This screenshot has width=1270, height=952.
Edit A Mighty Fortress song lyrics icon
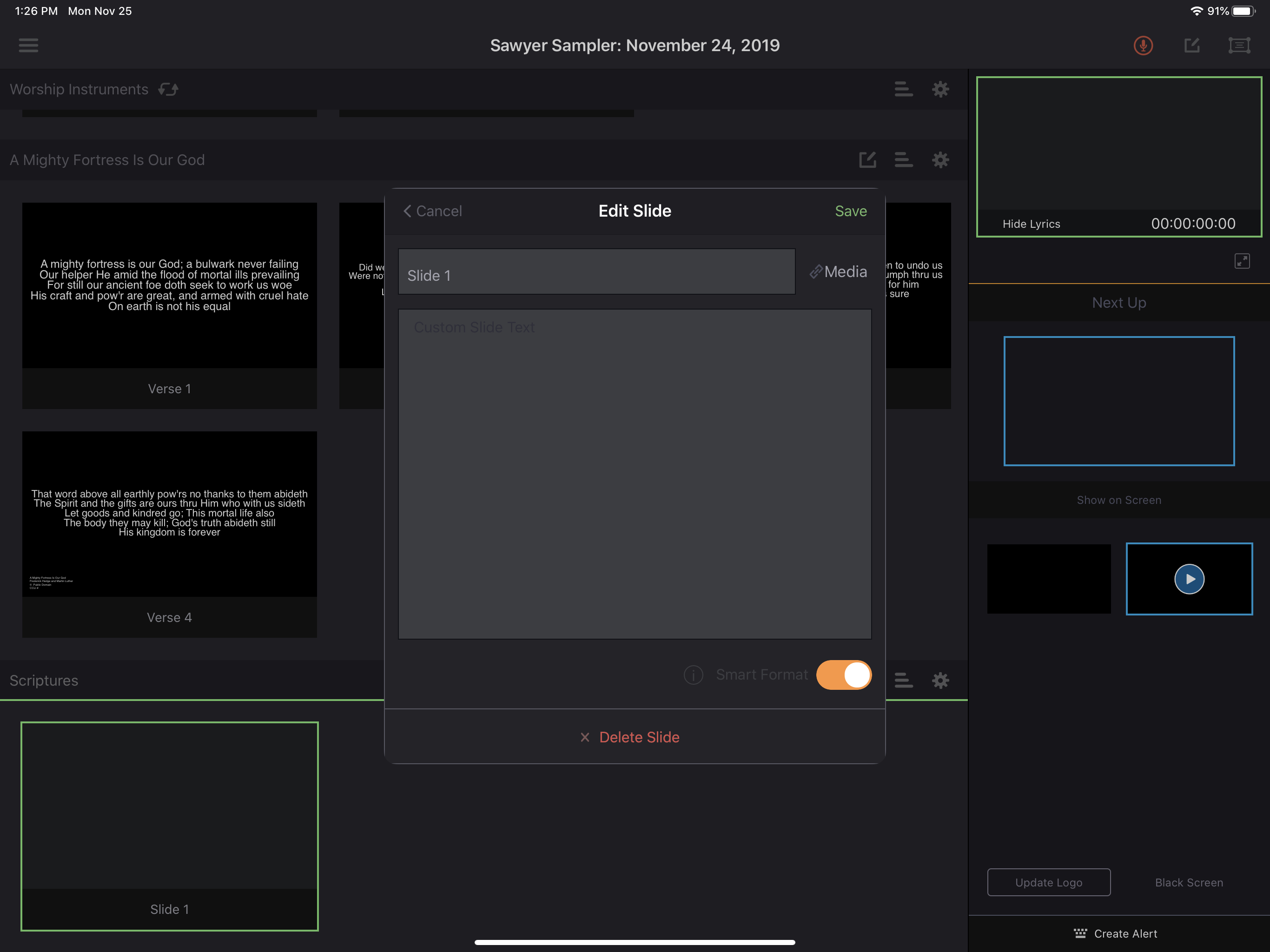point(867,159)
